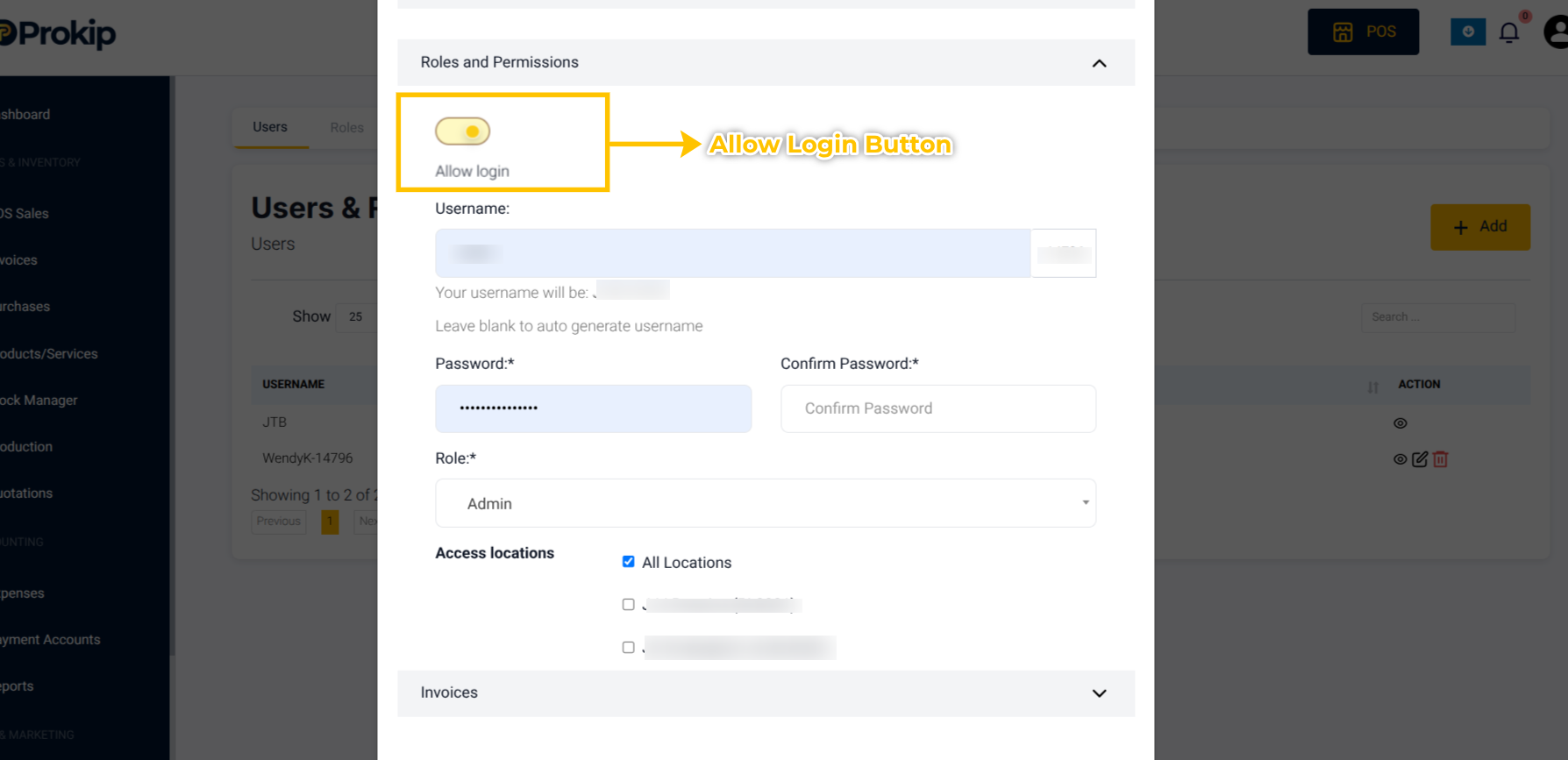The image size is (1568, 760).
Task: Click the Password input field
Action: tap(593, 408)
